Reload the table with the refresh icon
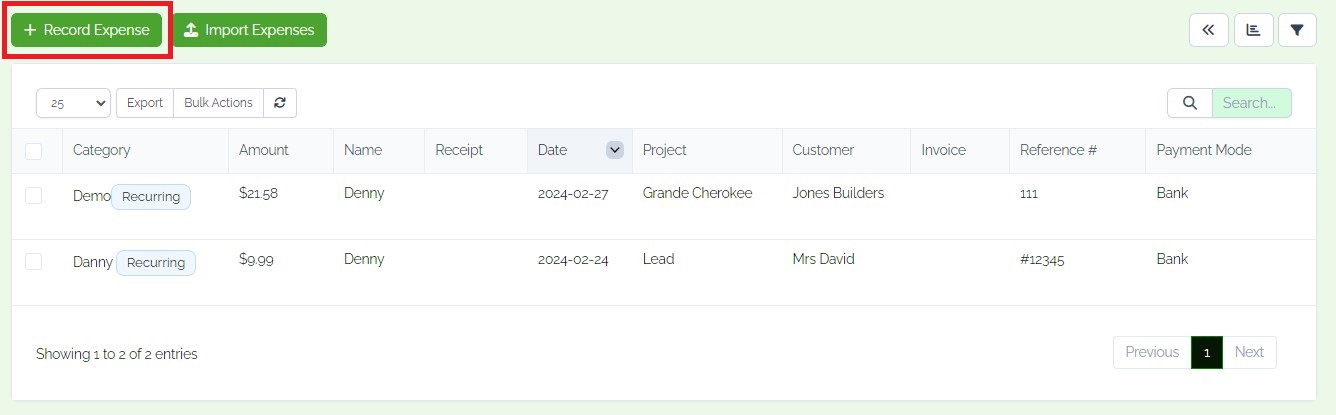The width and height of the screenshot is (1336, 415). pos(280,103)
